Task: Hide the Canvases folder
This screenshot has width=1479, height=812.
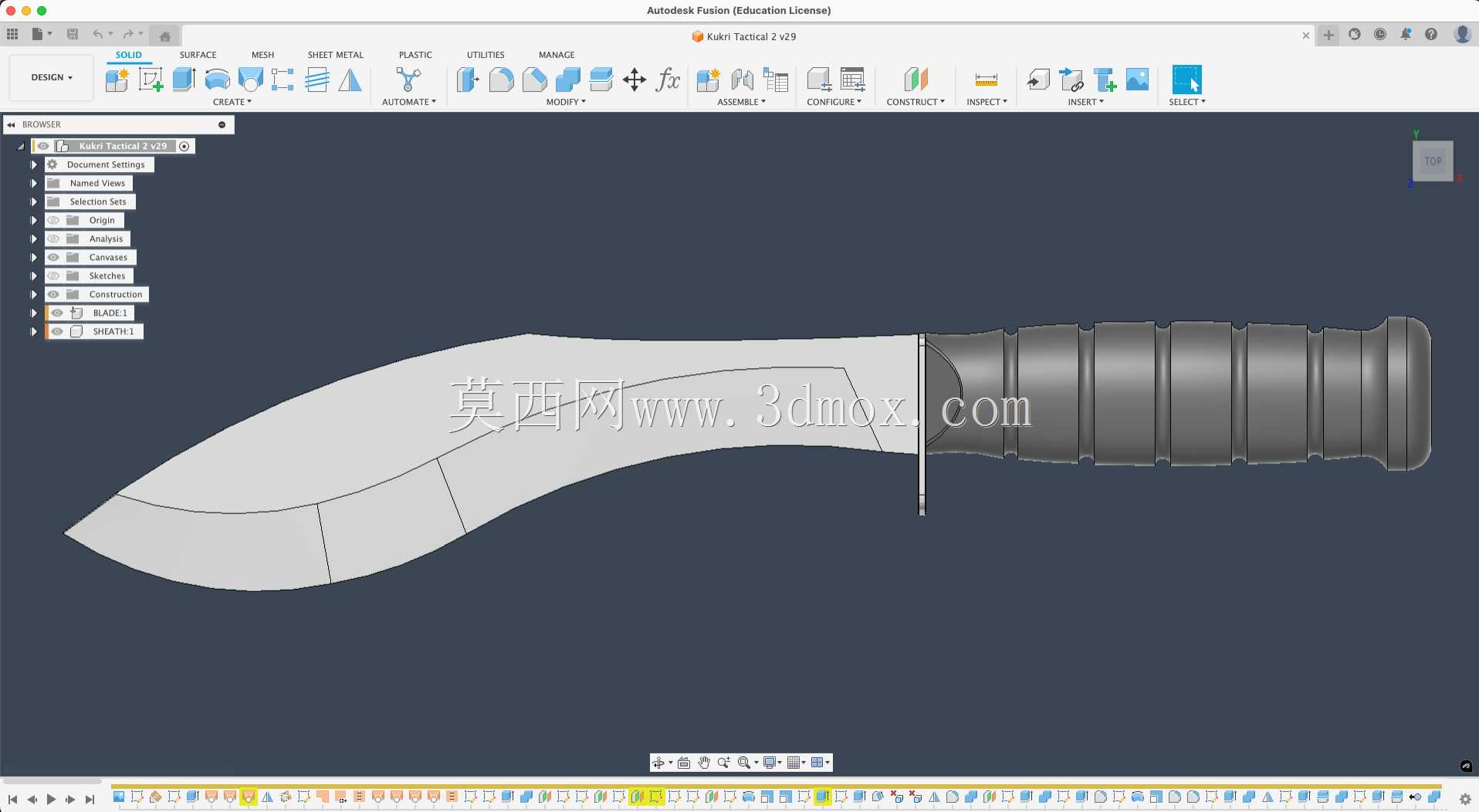Action: coord(53,257)
